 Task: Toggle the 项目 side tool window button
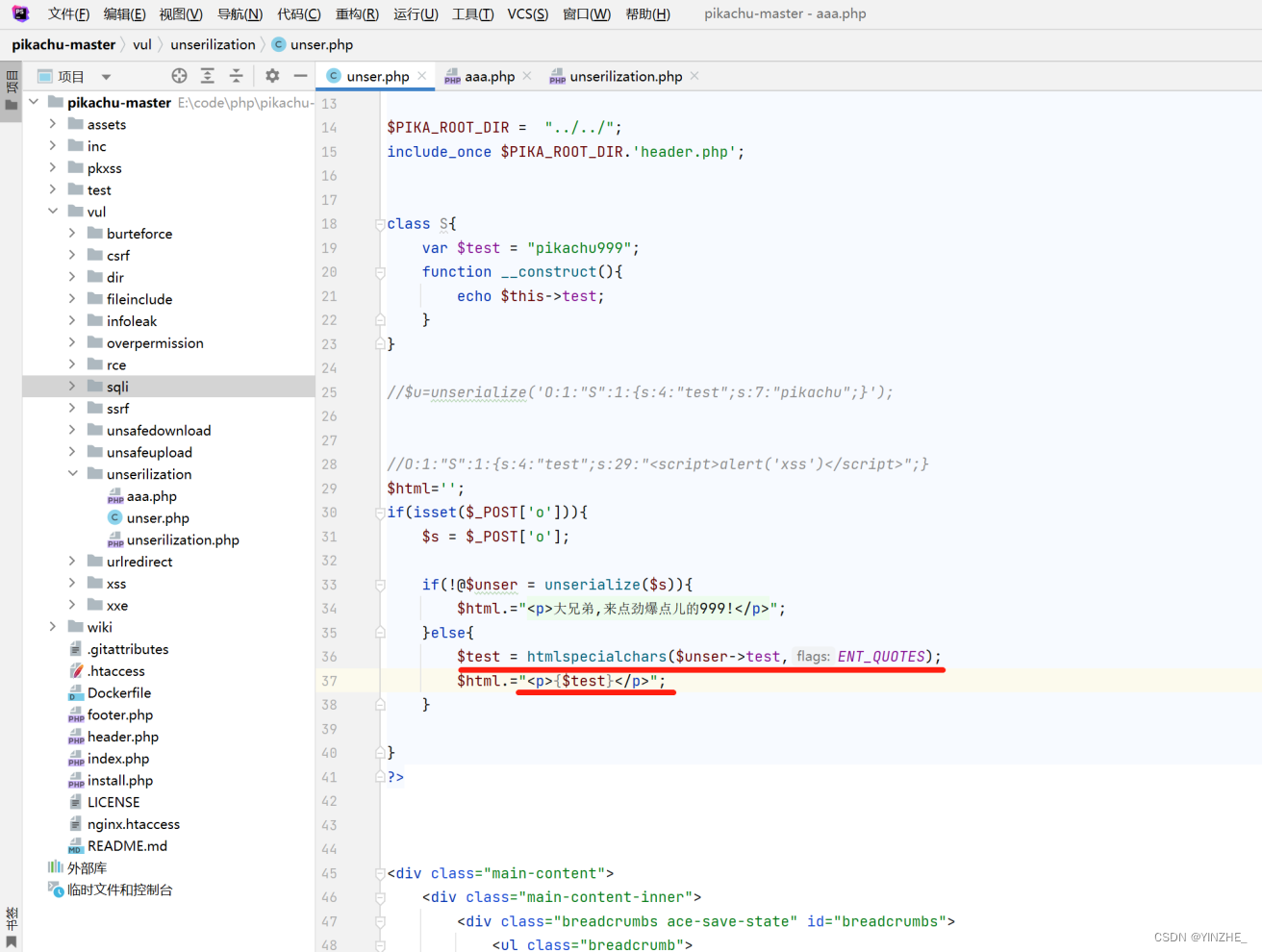tap(12, 90)
